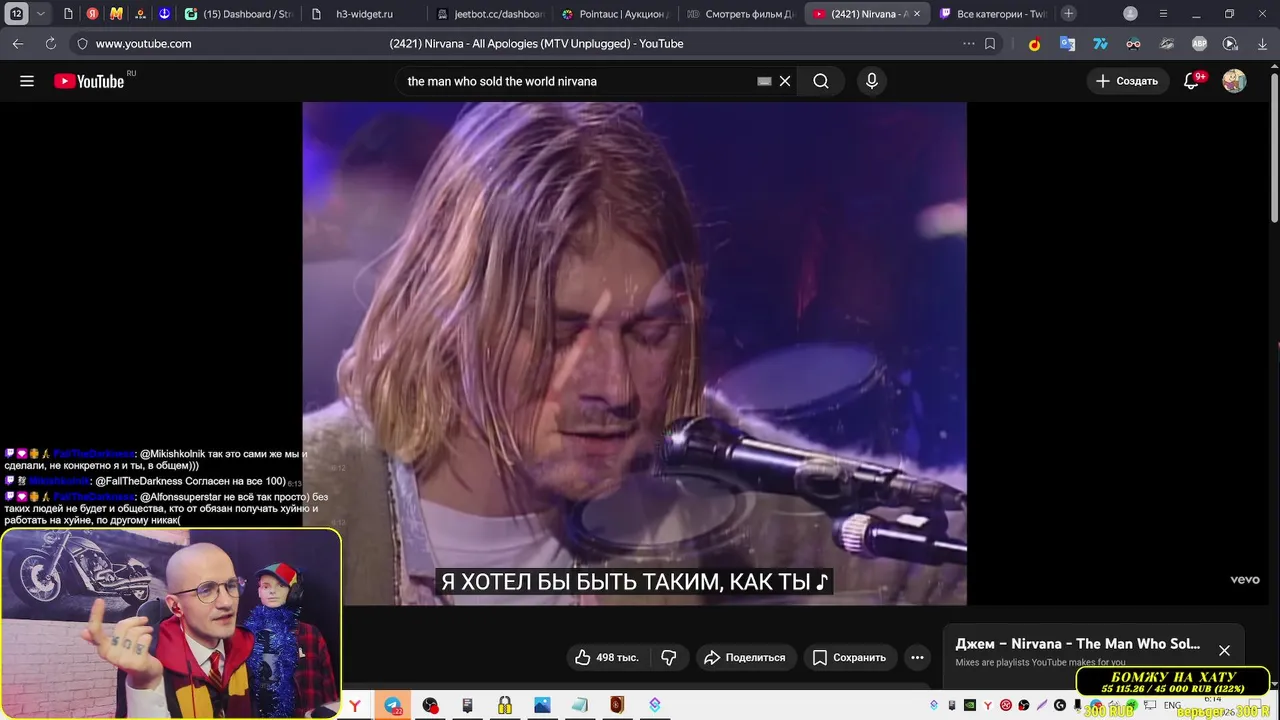This screenshot has width=1280, height=720.
Task: Clear the search query with the X
Action: tap(785, 81)
